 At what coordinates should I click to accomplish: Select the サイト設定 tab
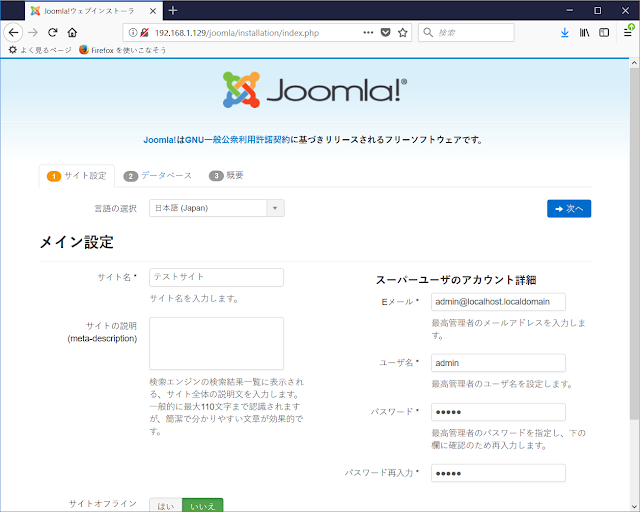(x=77, y=176)
